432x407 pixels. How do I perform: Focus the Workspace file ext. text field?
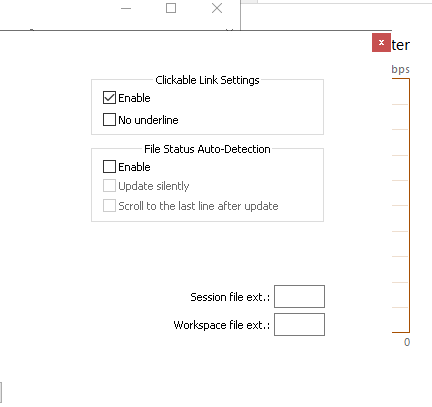click(x=299, y=324)
